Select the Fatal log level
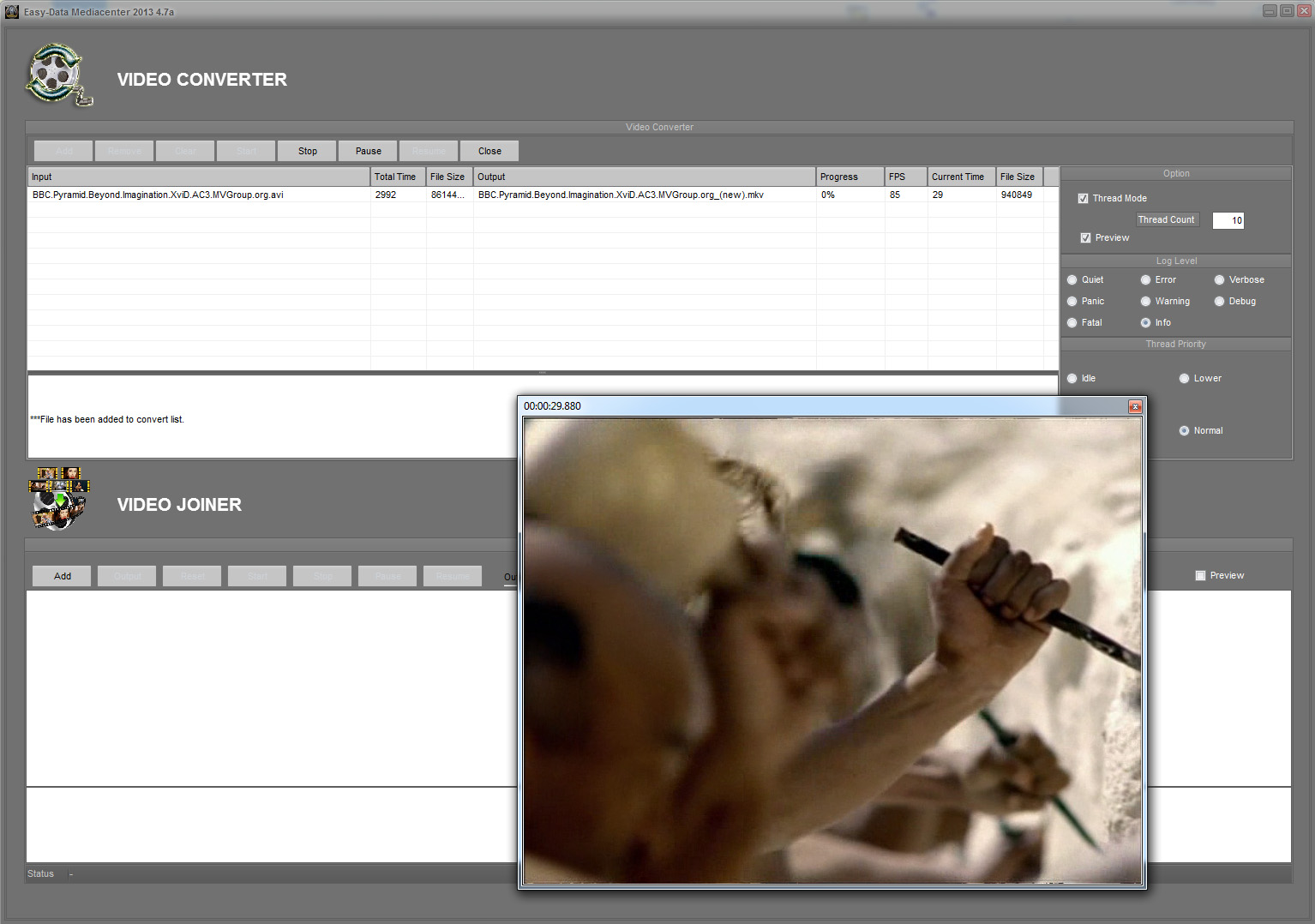Viewport: 1315px width, 924px height. click(1072, 322)
